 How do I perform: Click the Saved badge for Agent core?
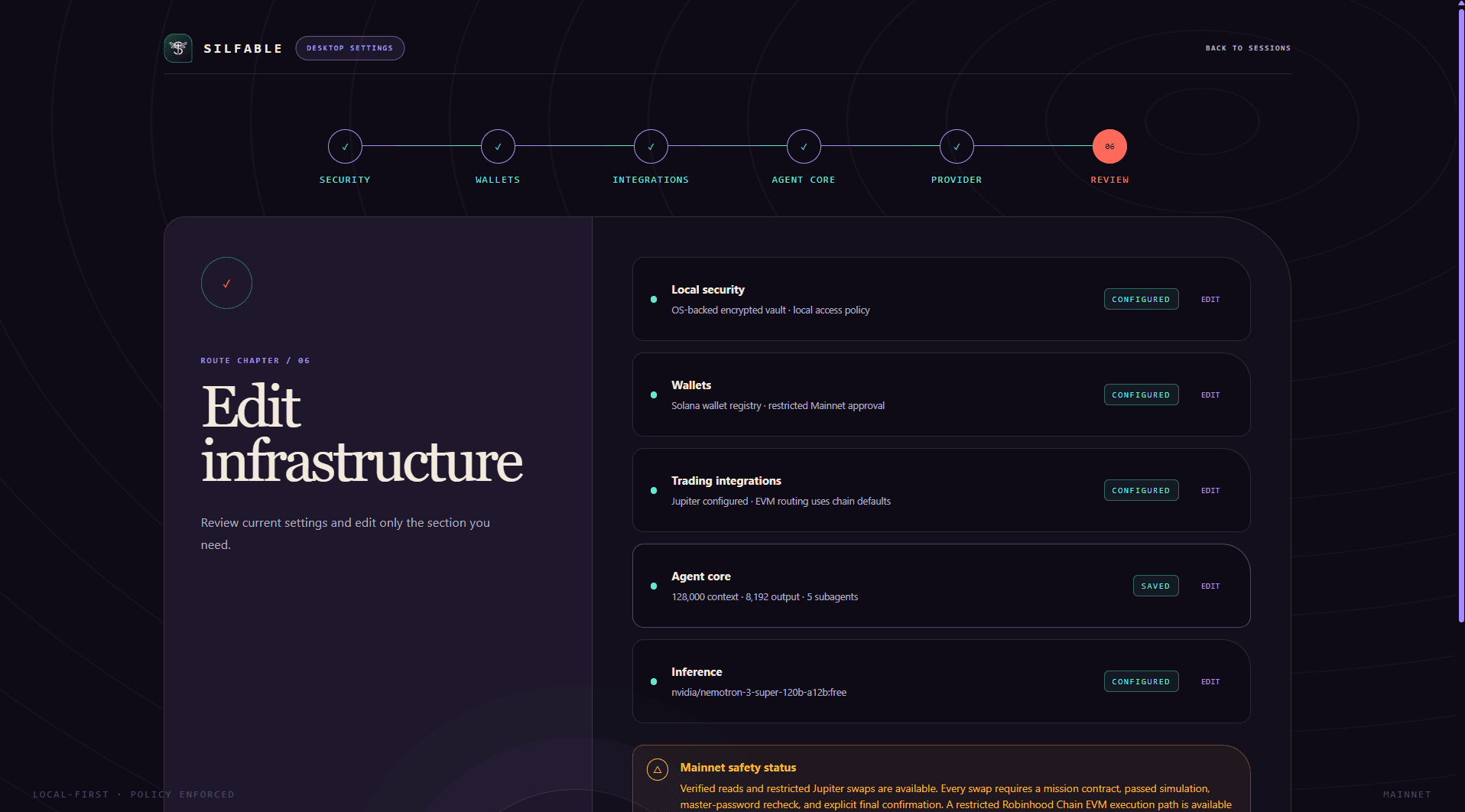[1155, 586]
